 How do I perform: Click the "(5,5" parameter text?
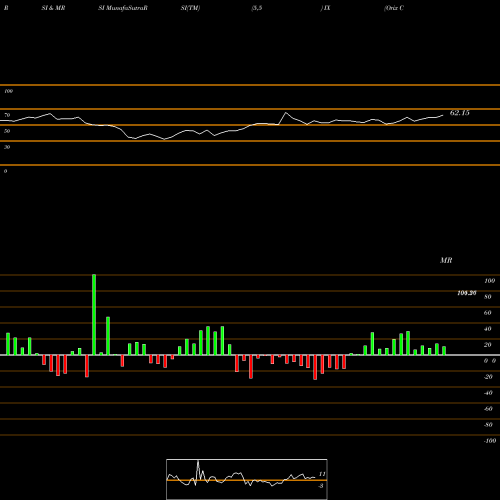pos(257,8)
